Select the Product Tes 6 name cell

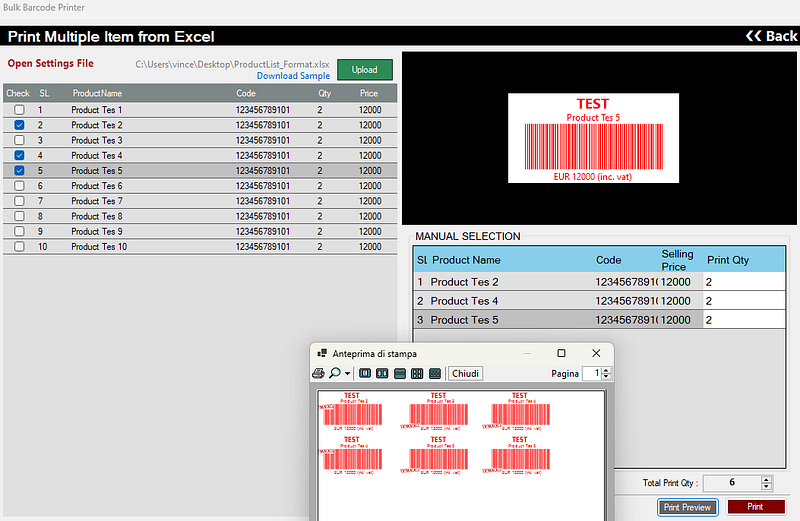(x=97, y=186)
